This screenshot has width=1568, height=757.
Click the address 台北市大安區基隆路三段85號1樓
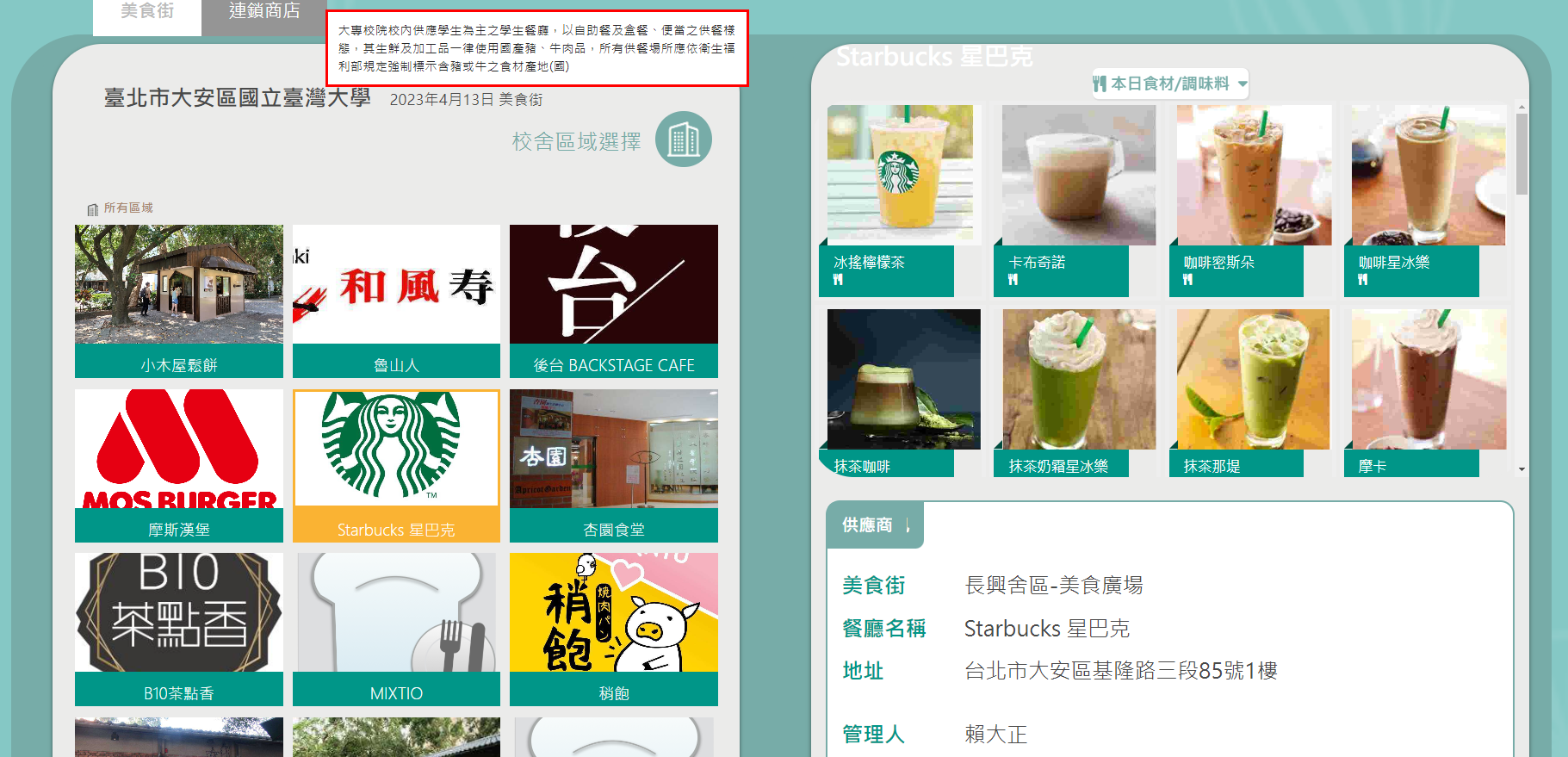click(1121, 671)
